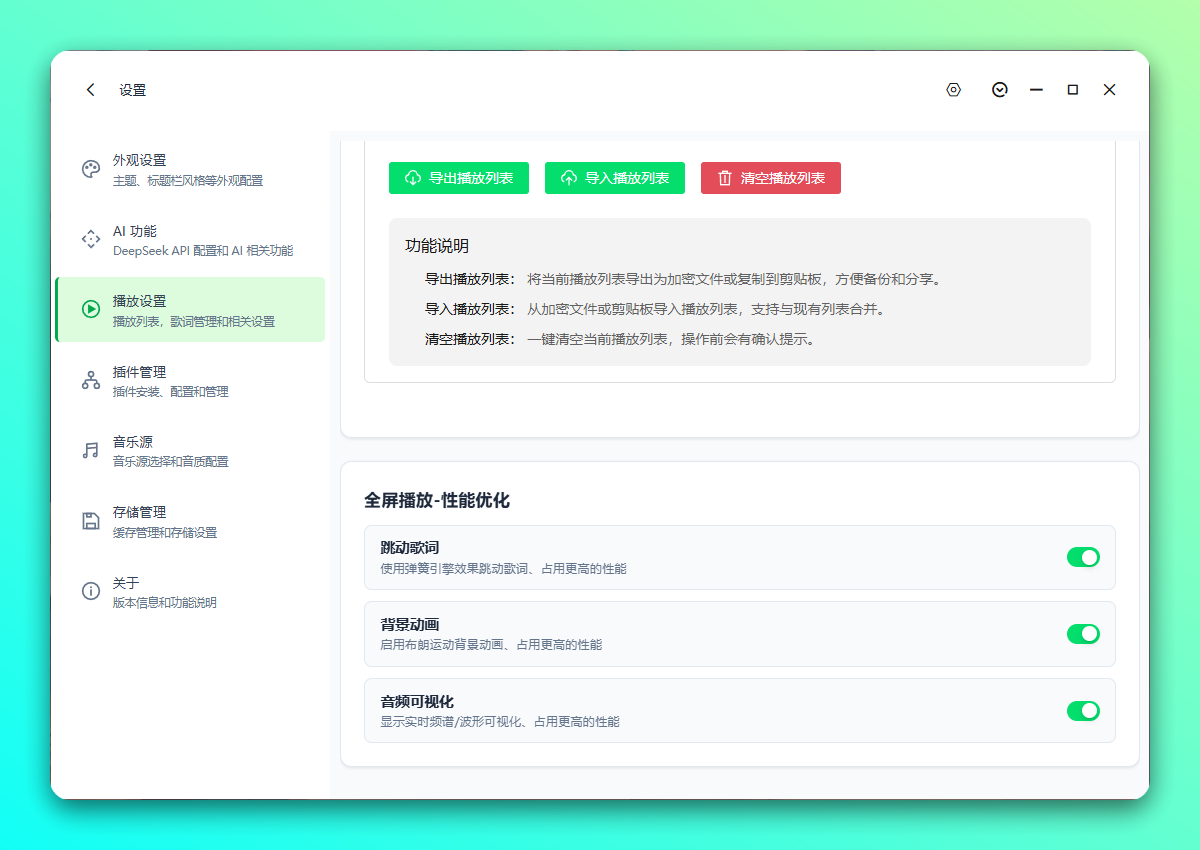Maximize the settings window
This screenshot has height=850, width=1200.
(x=1073, y=90)
